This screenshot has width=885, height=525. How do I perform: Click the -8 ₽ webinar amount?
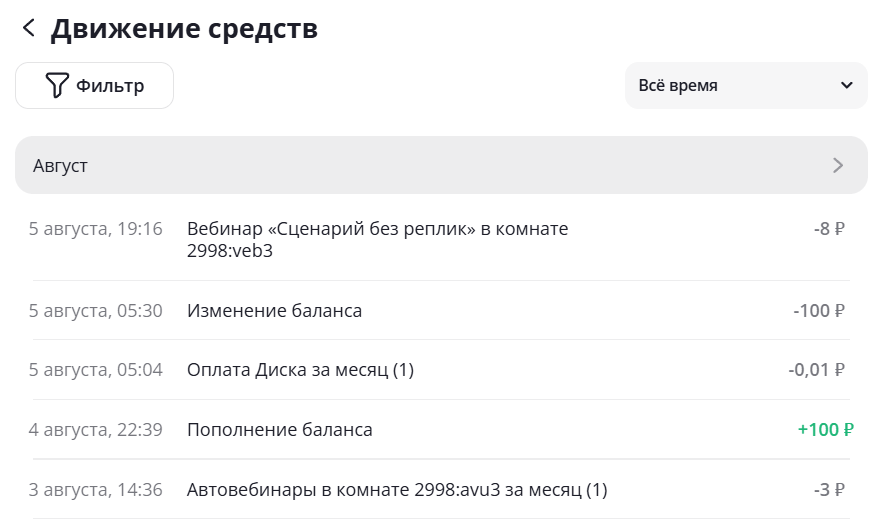click(x=829, y=229)
